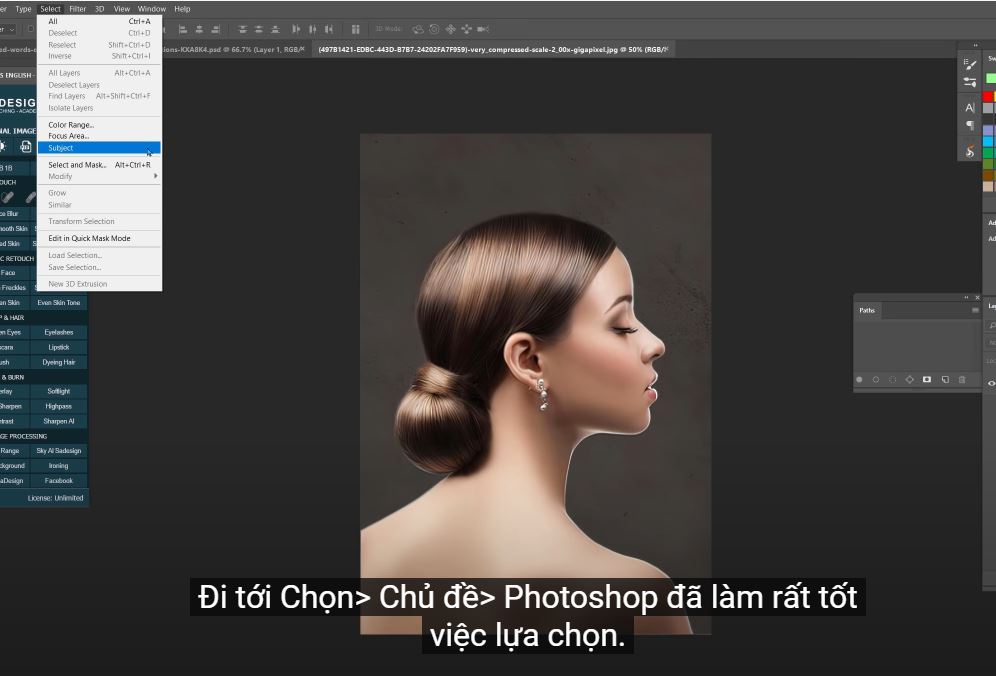Click load path as selection icon

893,380
